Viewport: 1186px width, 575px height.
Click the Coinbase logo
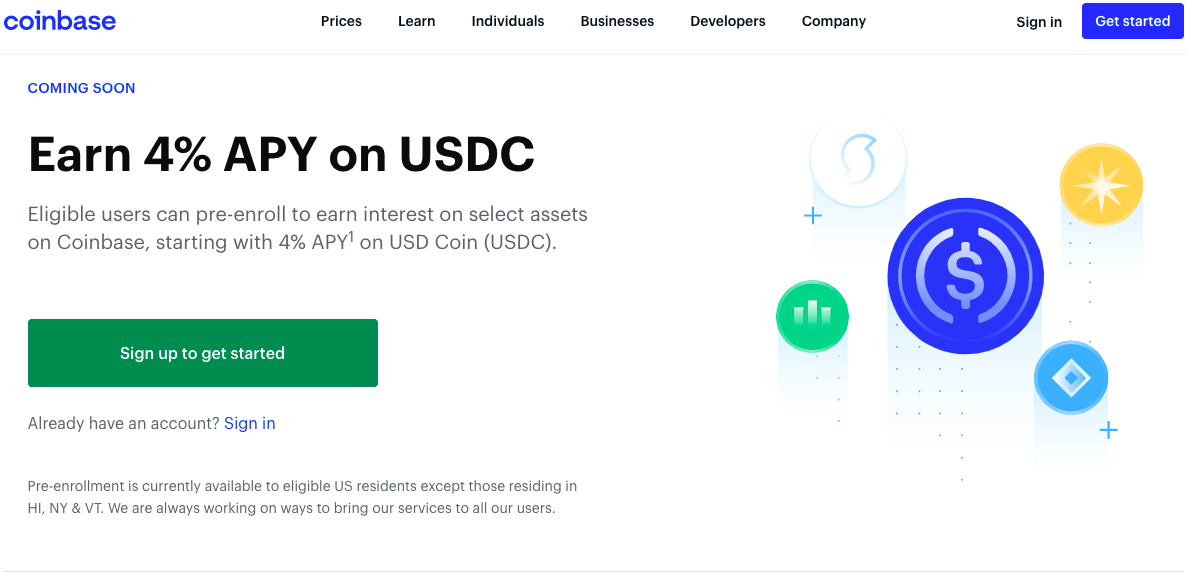click(x=60, y=21)
